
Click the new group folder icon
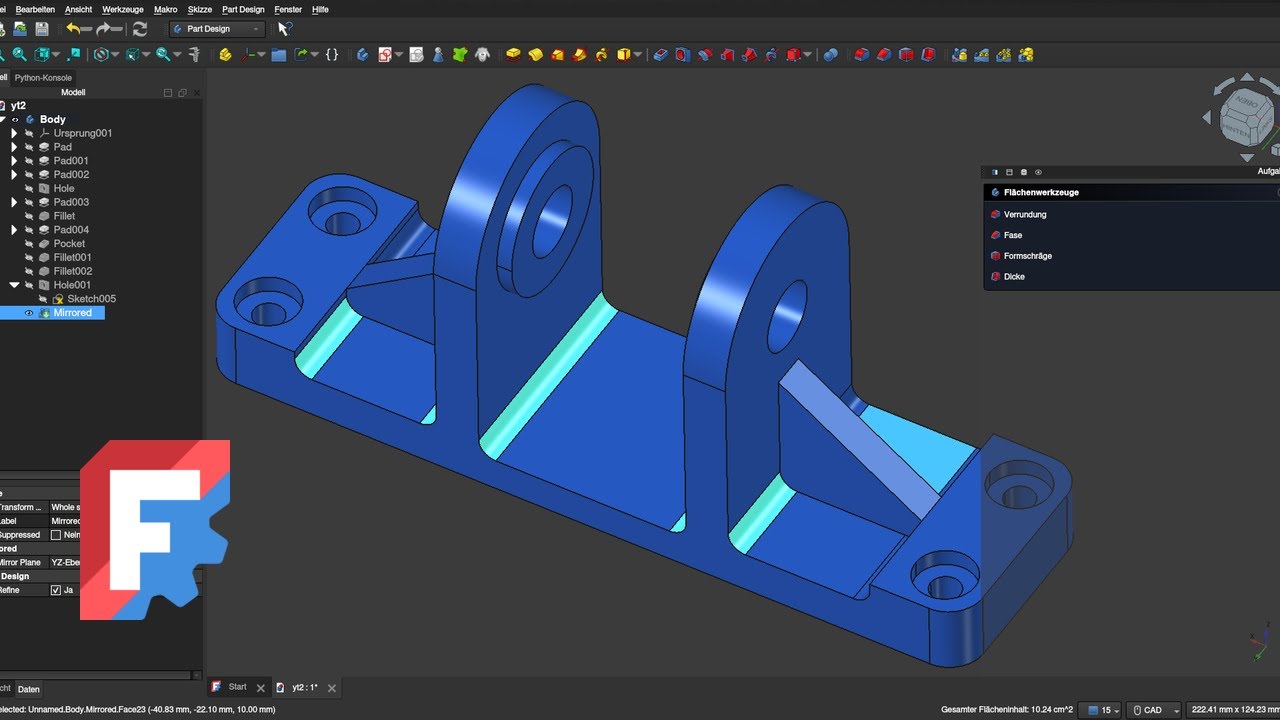click(278, 55)
